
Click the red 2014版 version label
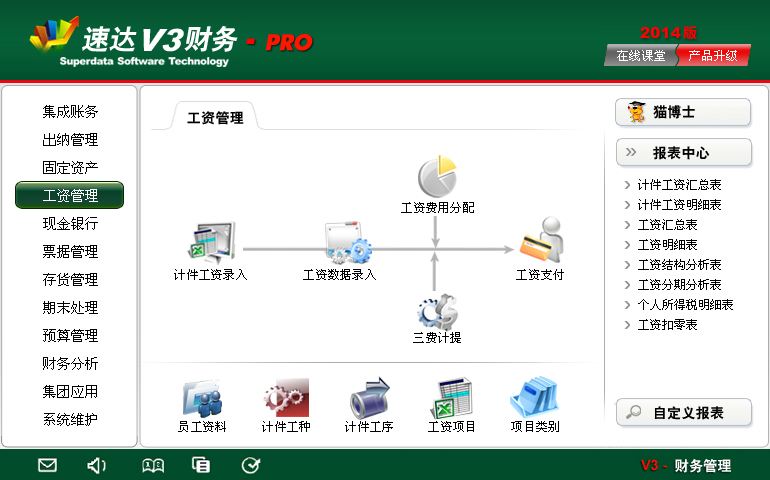tap(668, 33)
